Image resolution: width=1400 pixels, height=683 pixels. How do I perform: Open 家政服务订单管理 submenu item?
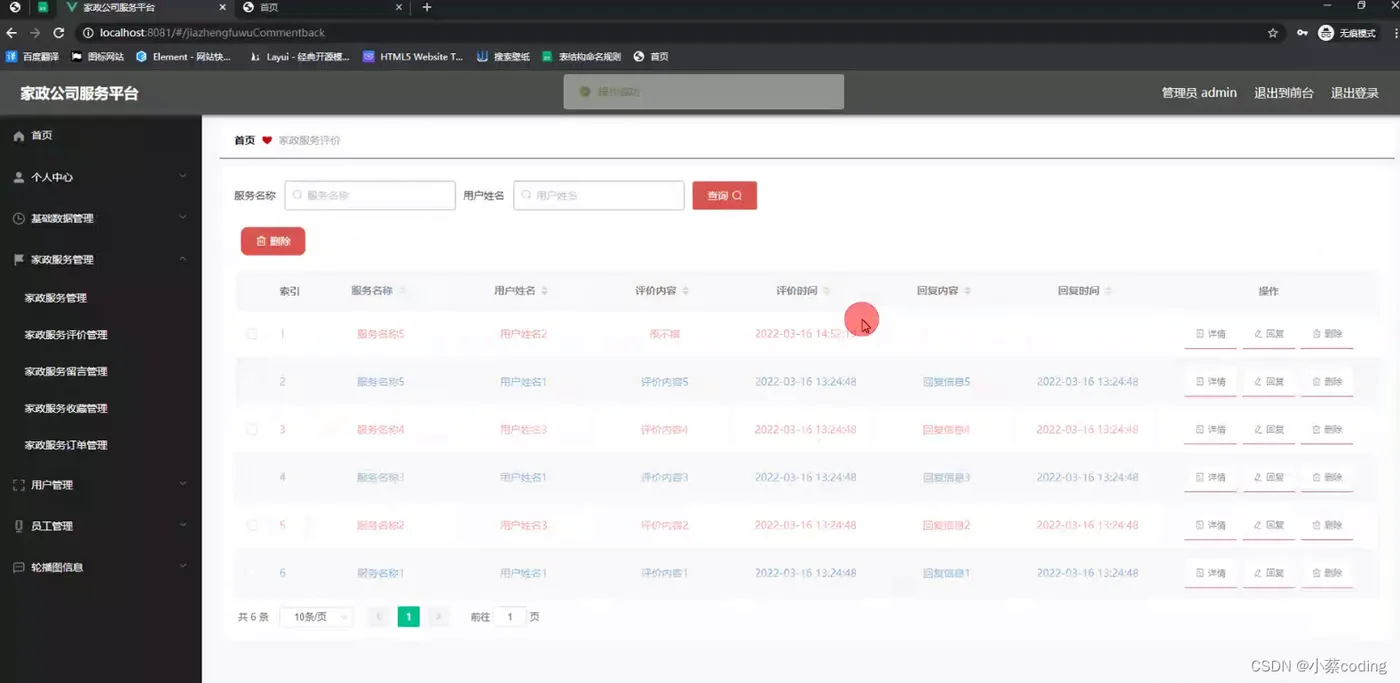click(x=66, y=445)
